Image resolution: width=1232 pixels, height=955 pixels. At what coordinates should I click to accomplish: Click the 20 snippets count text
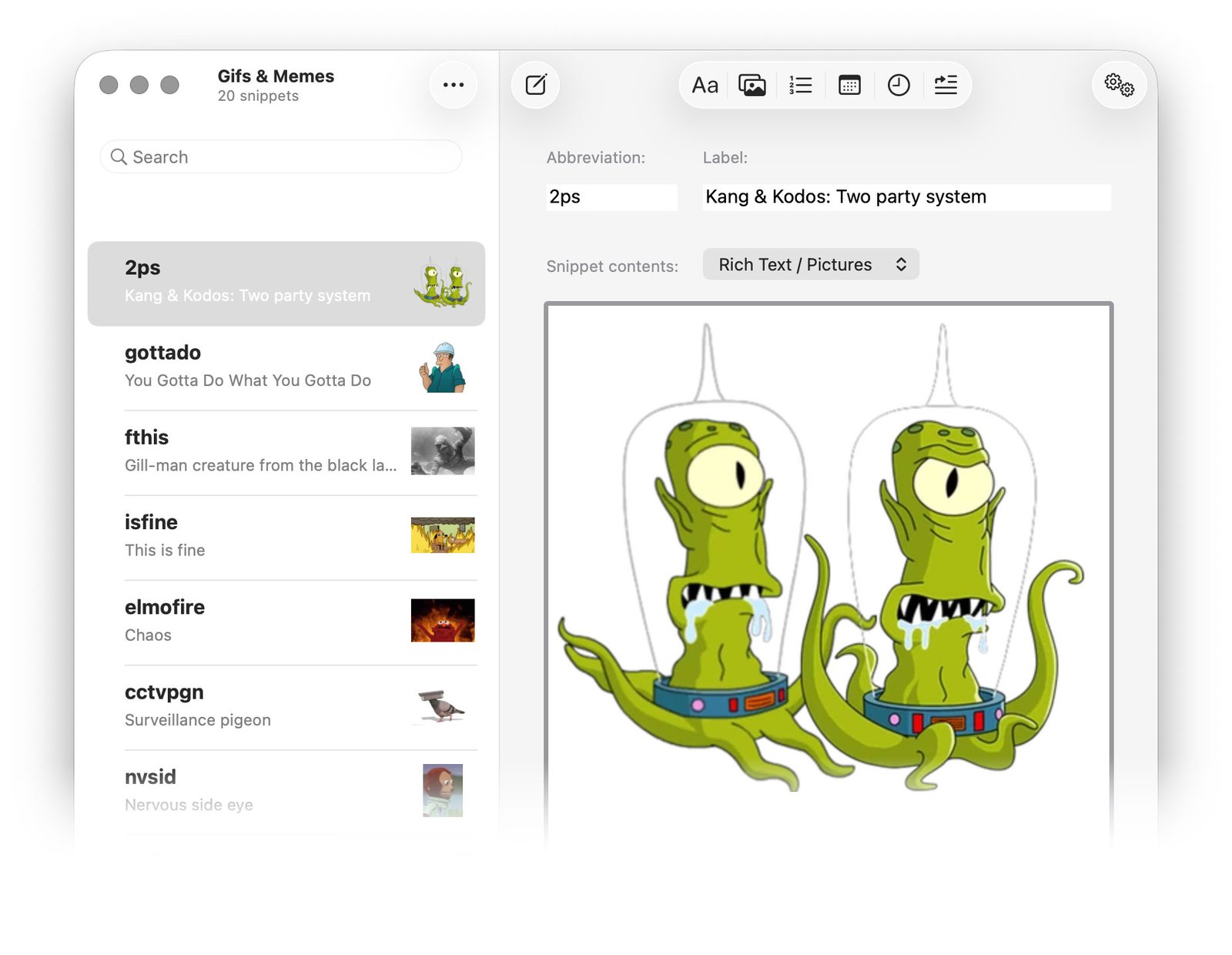258,96
